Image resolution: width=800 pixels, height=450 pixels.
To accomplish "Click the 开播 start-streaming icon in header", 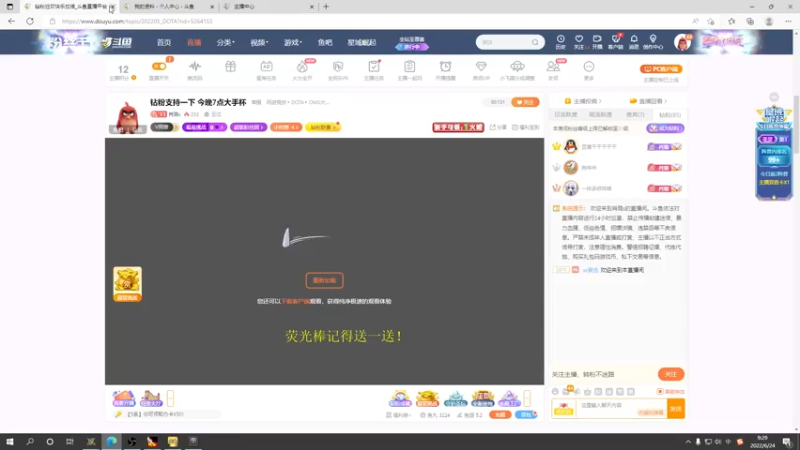I will click(x=597, y=42).
